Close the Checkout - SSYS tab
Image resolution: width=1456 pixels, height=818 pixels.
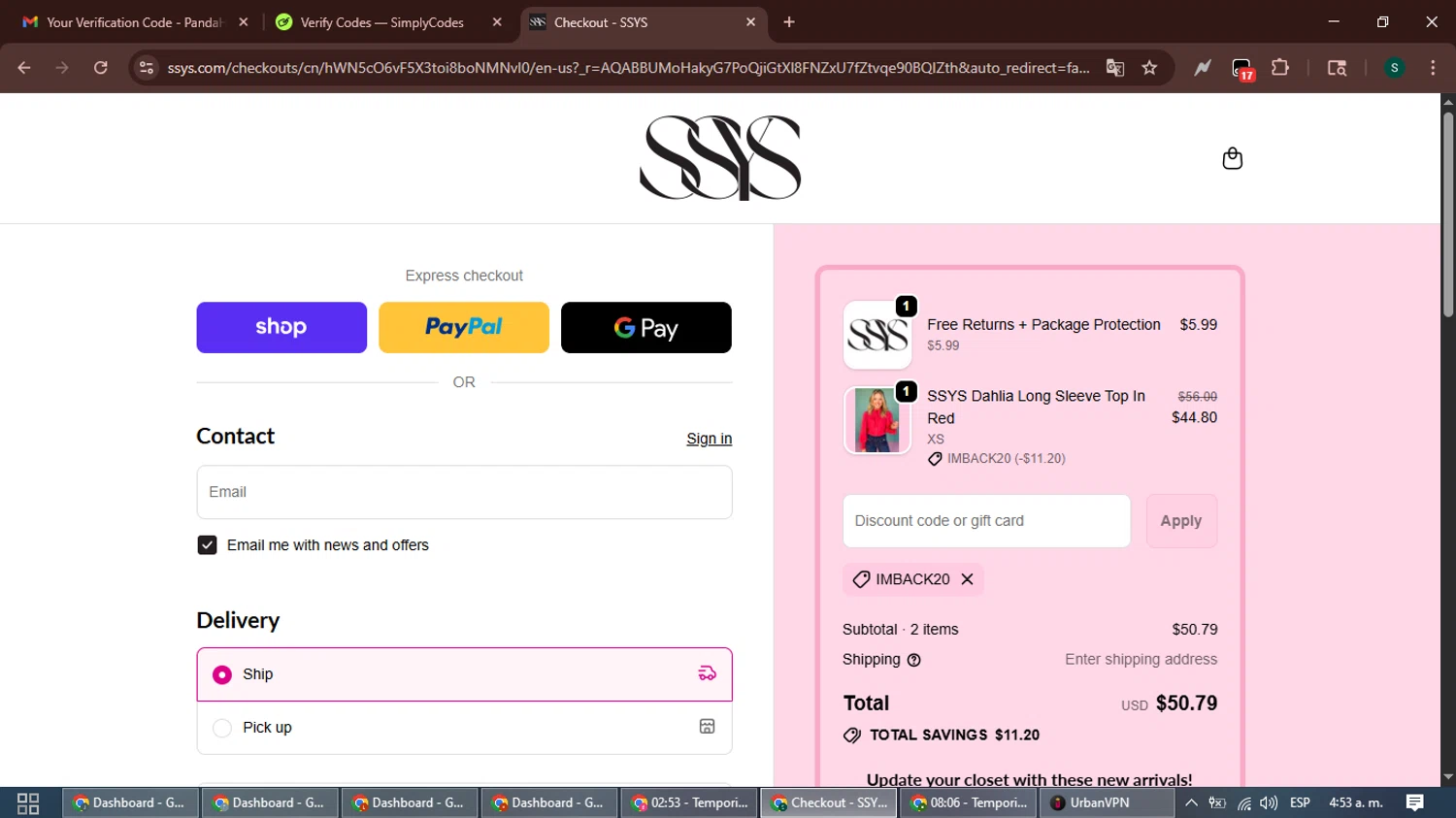point(750,22)
